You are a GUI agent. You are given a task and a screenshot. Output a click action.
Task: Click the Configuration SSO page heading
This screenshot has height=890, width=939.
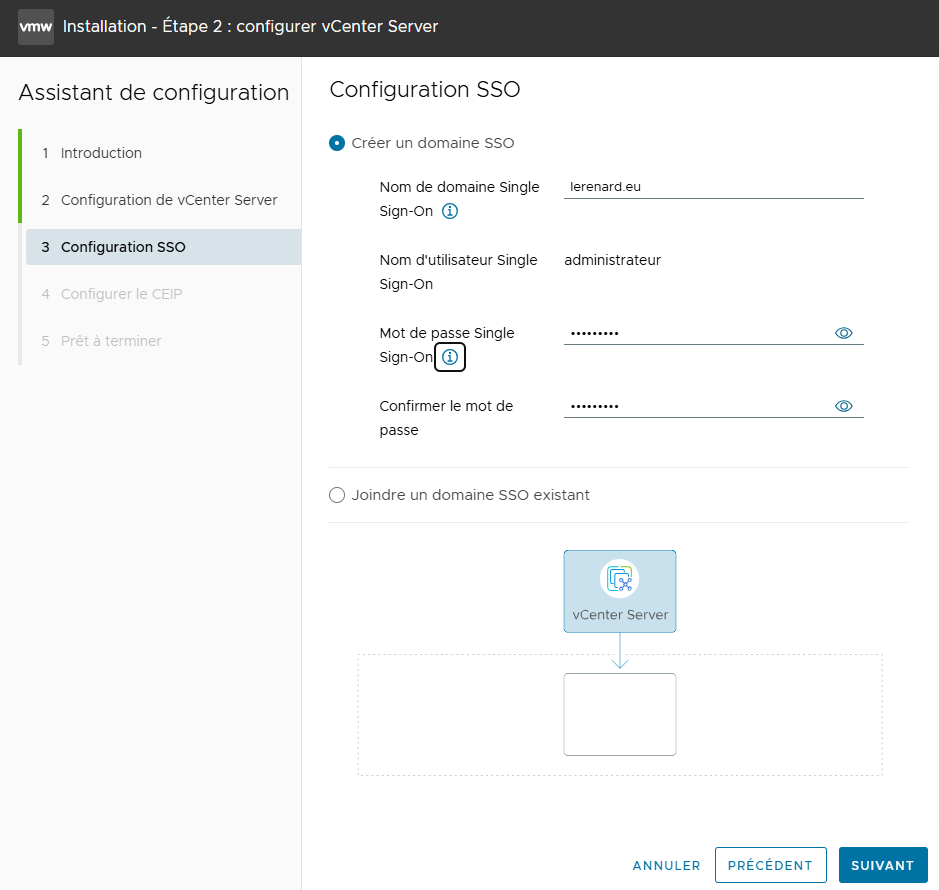[x=425, y=89]
